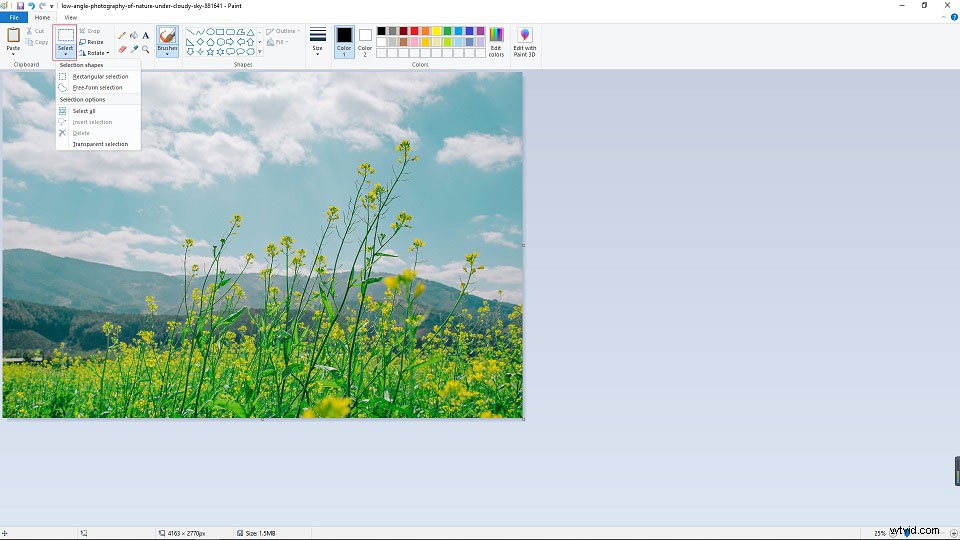Pick the Fill with color bucket
960x540 pixels.
pos(134,35)
